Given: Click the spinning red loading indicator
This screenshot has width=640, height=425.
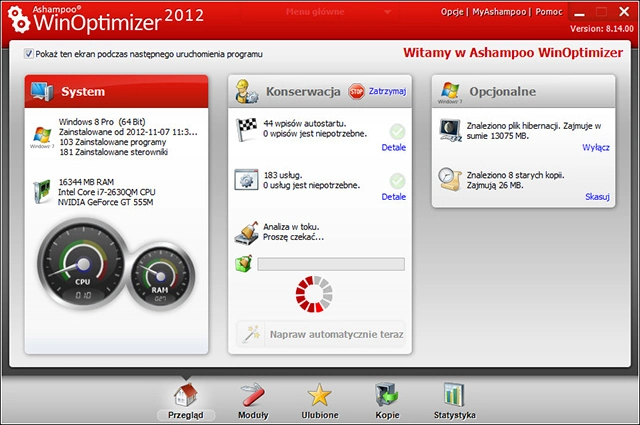Looking at the screenshot, I should (x=314, y=294).
